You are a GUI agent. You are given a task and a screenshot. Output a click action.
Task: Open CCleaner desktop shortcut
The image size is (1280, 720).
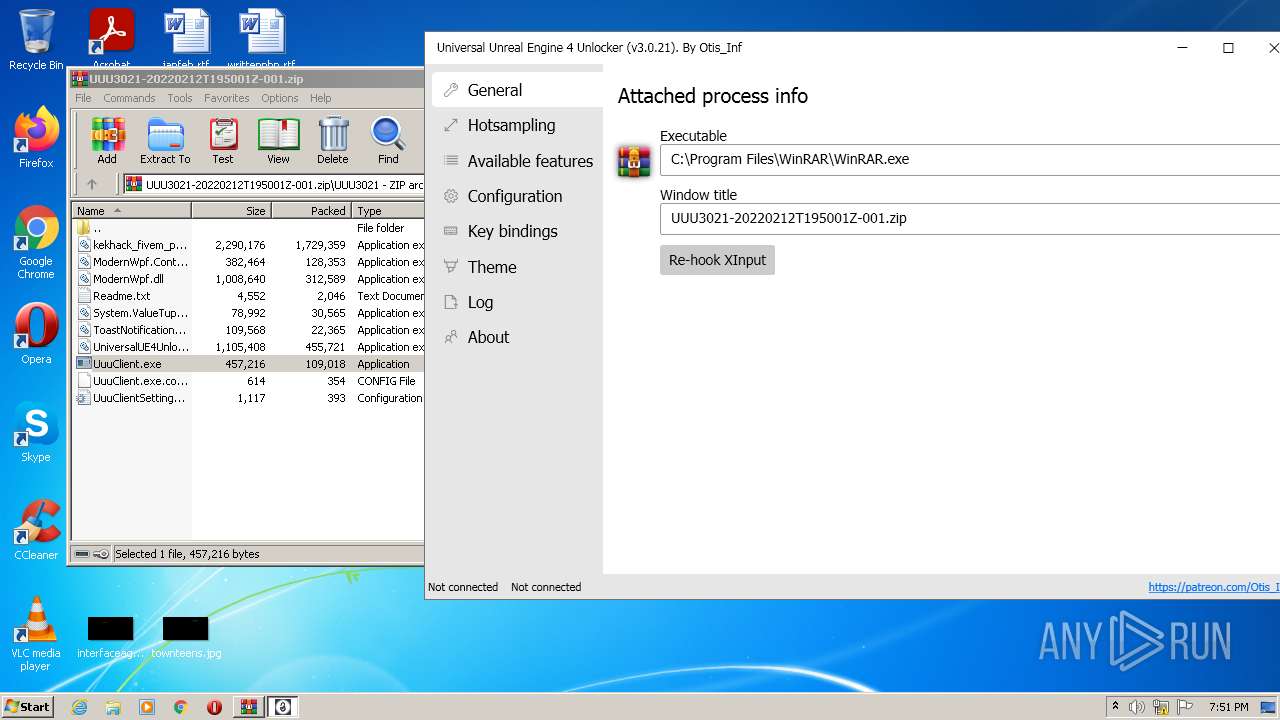coord(36,530)
